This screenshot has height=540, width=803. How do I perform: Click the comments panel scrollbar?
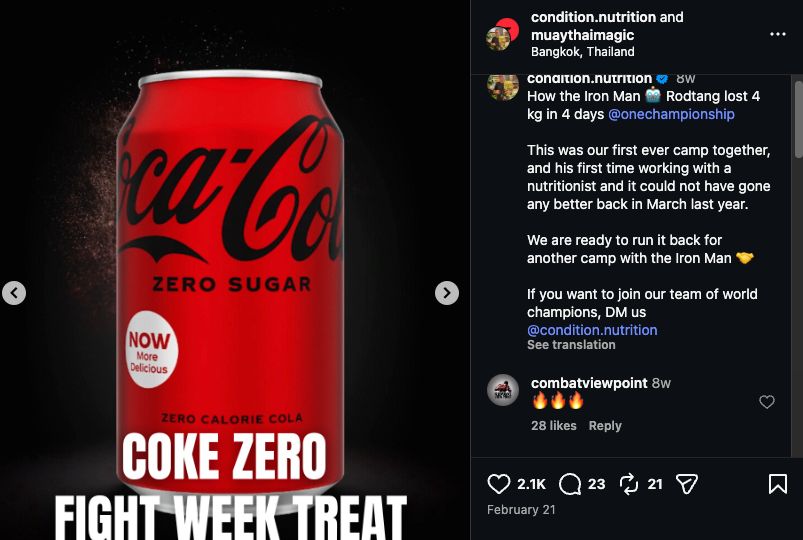click(x=797, y=120)
